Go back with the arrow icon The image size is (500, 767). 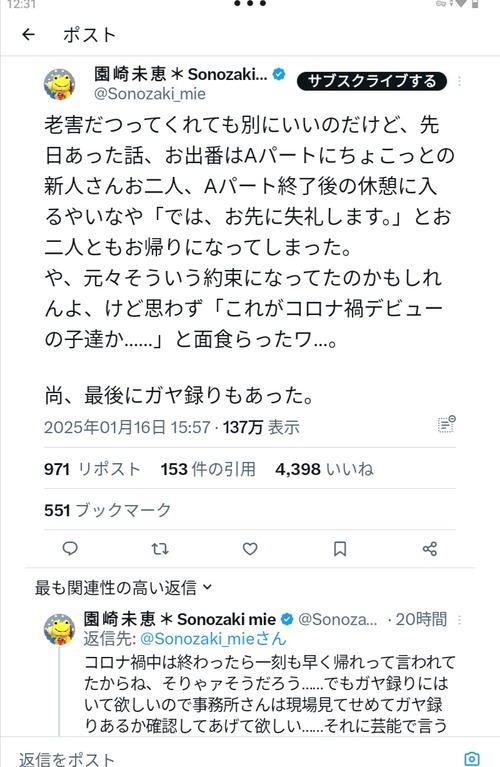pos(28,34)
